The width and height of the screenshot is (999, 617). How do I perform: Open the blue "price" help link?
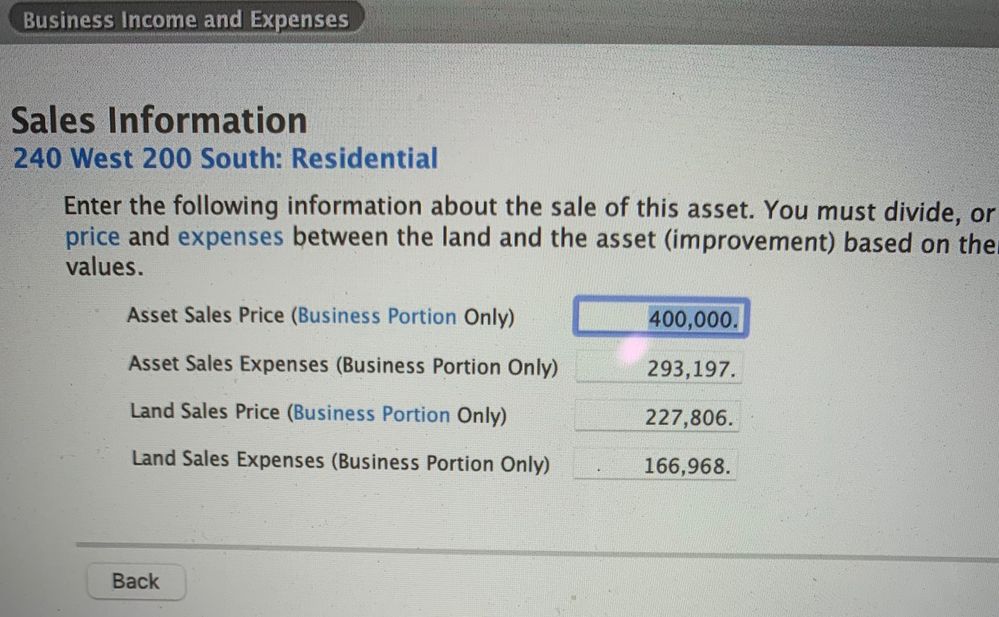pos(92,238)
